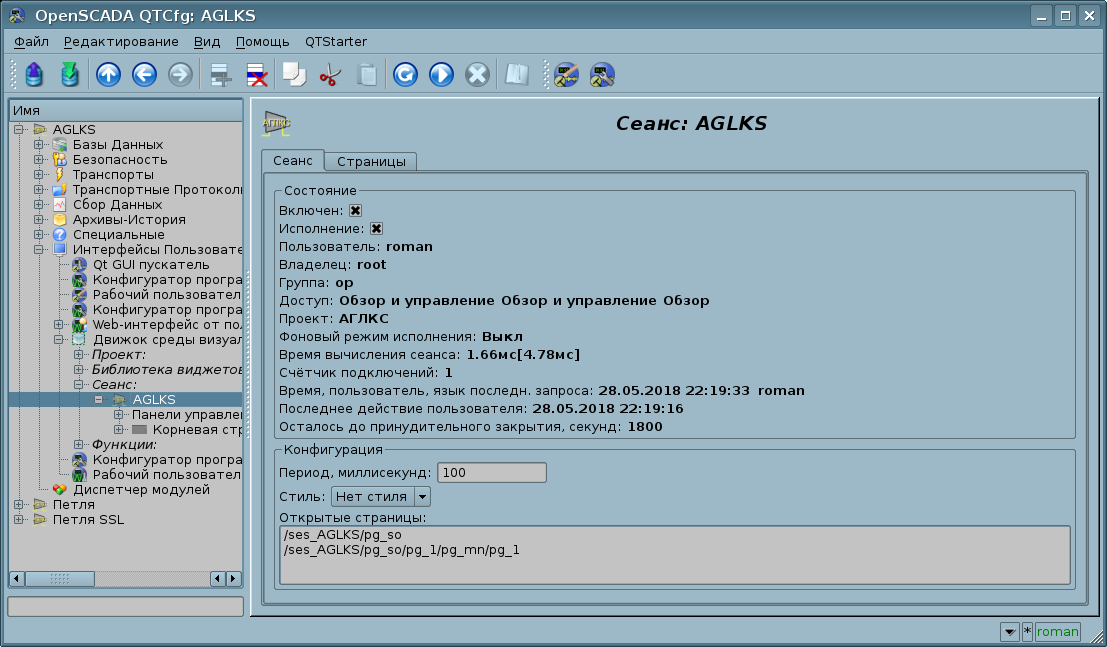Click the Имя column header
The image size is (1107, 647).
tap(126, 110)
